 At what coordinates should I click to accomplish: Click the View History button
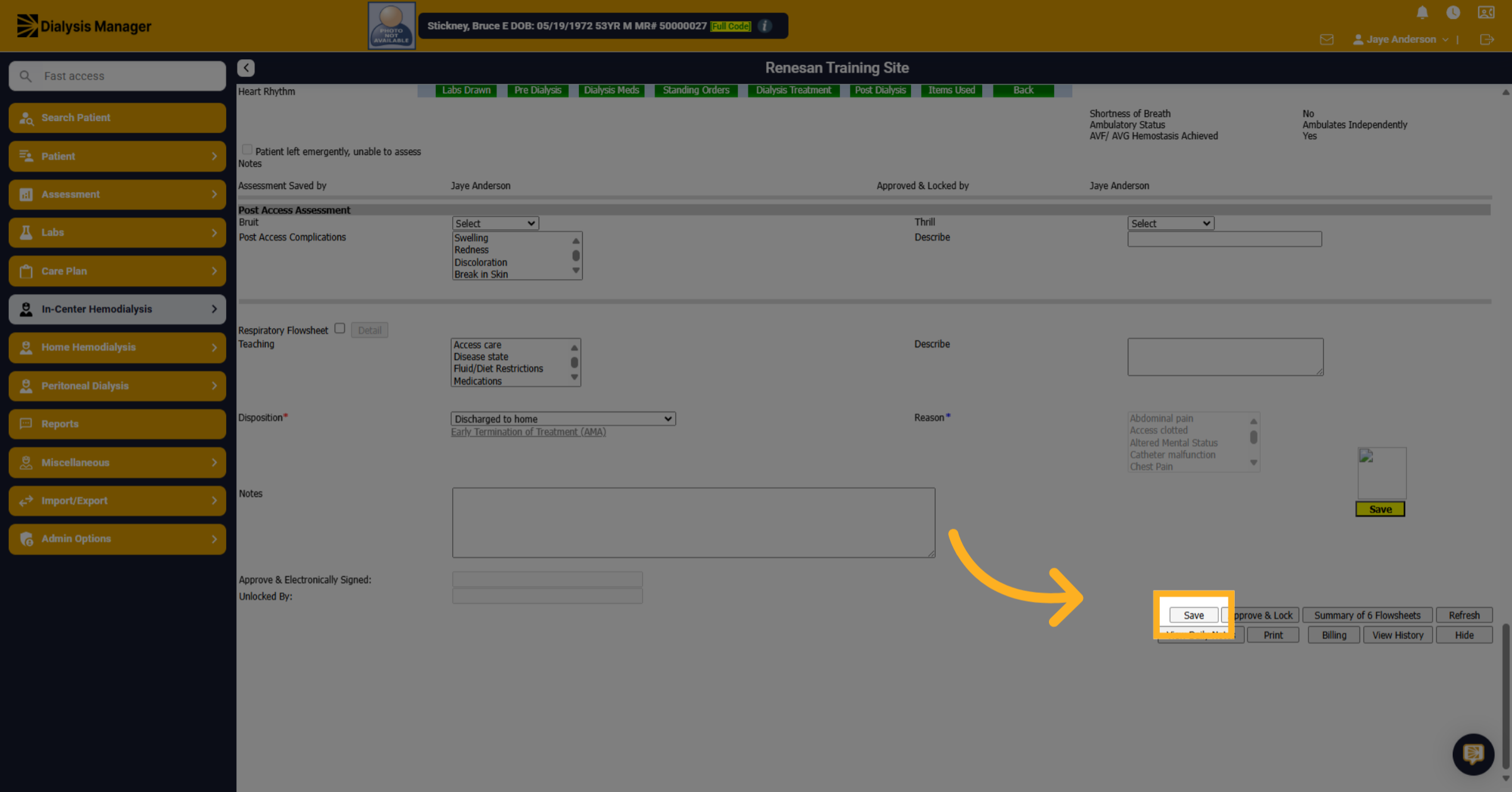[1398, 635]
